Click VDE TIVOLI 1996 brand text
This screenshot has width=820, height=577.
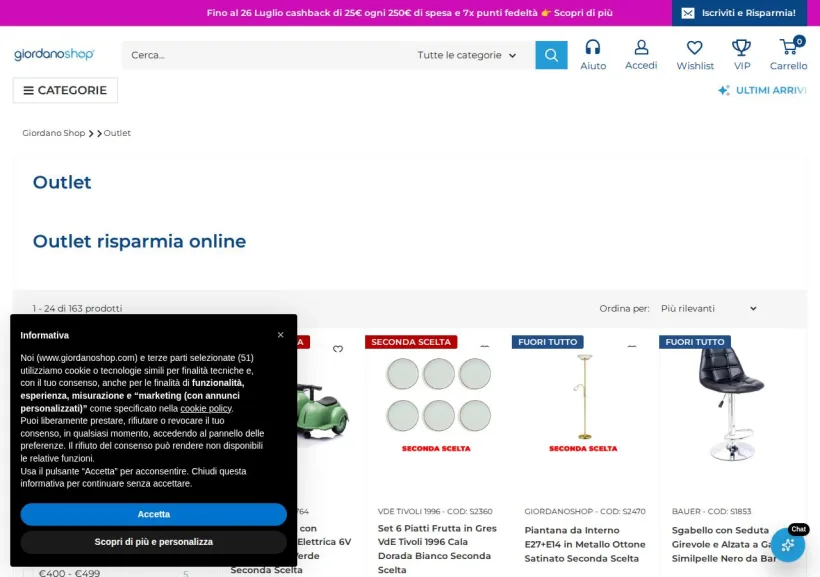coord(409,511)
